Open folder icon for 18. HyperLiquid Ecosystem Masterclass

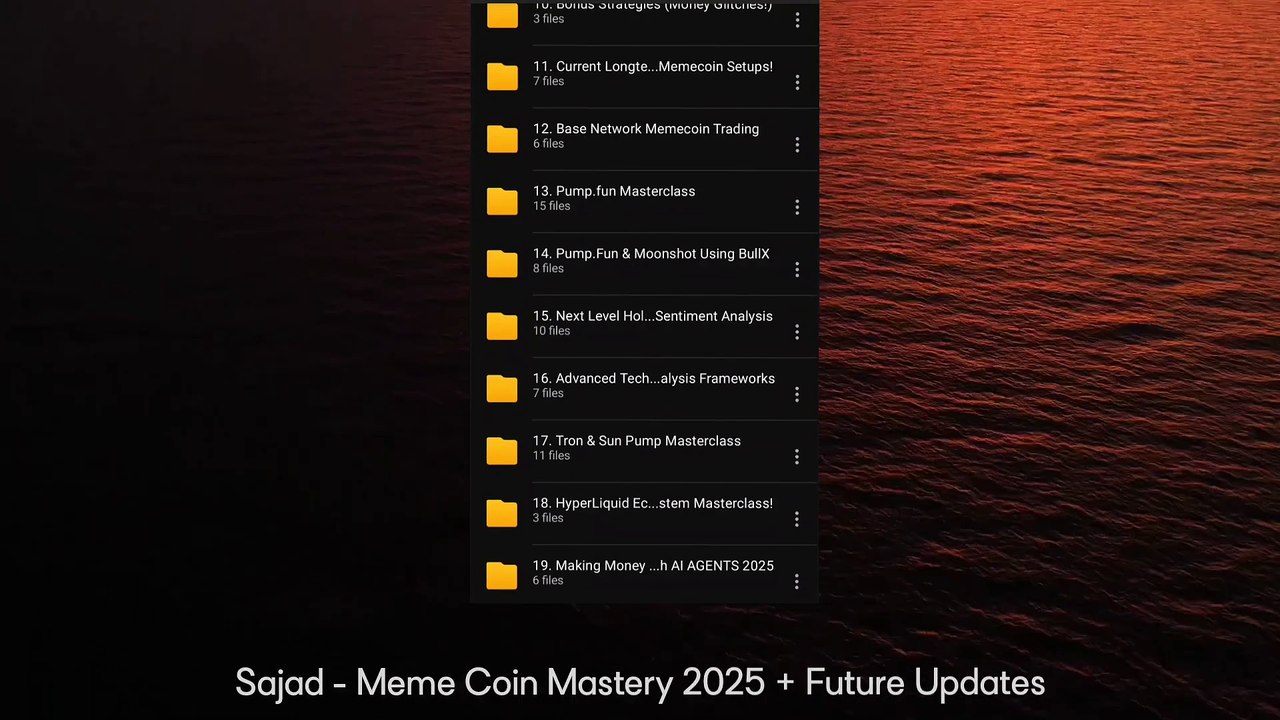502,513
